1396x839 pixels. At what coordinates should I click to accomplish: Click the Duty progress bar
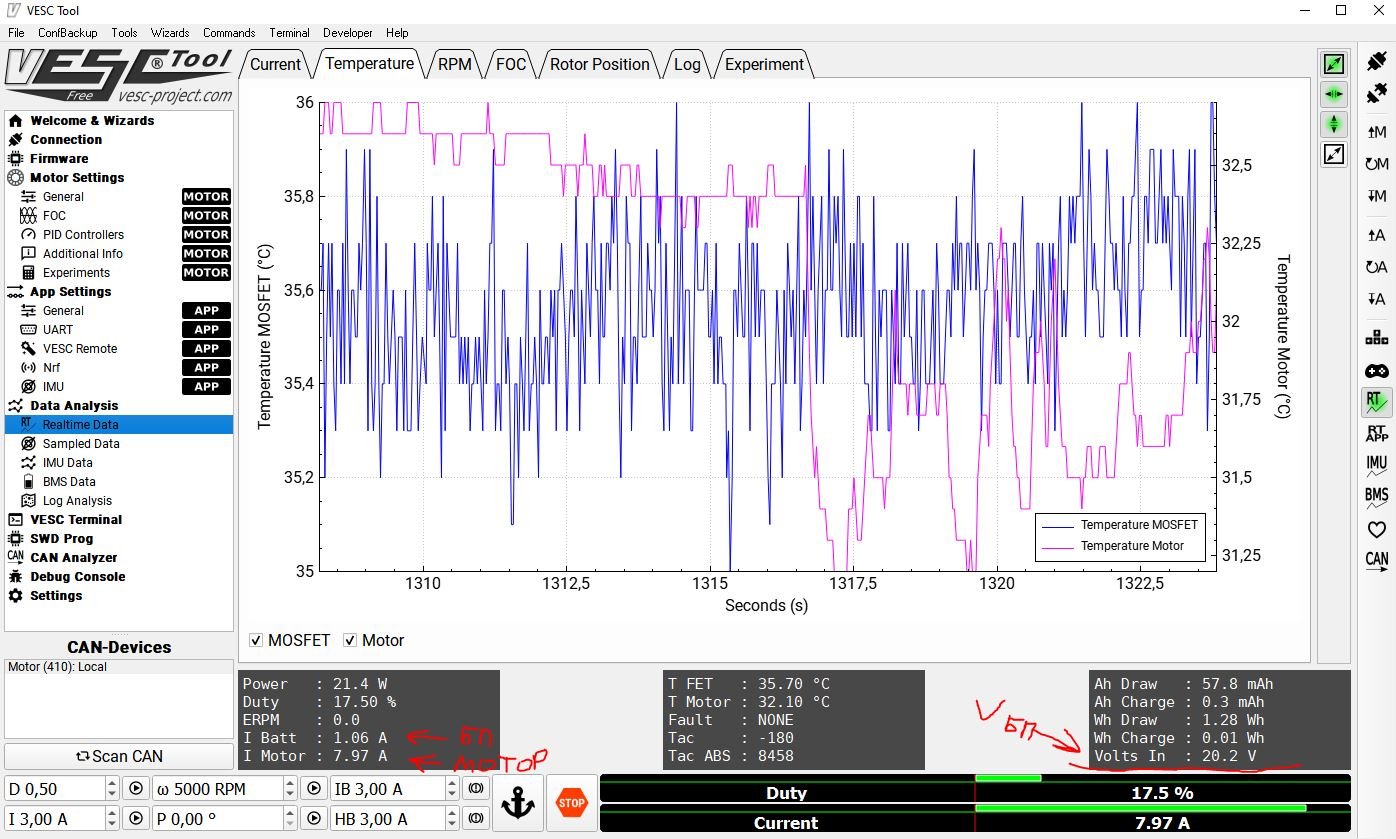(975, 790)
